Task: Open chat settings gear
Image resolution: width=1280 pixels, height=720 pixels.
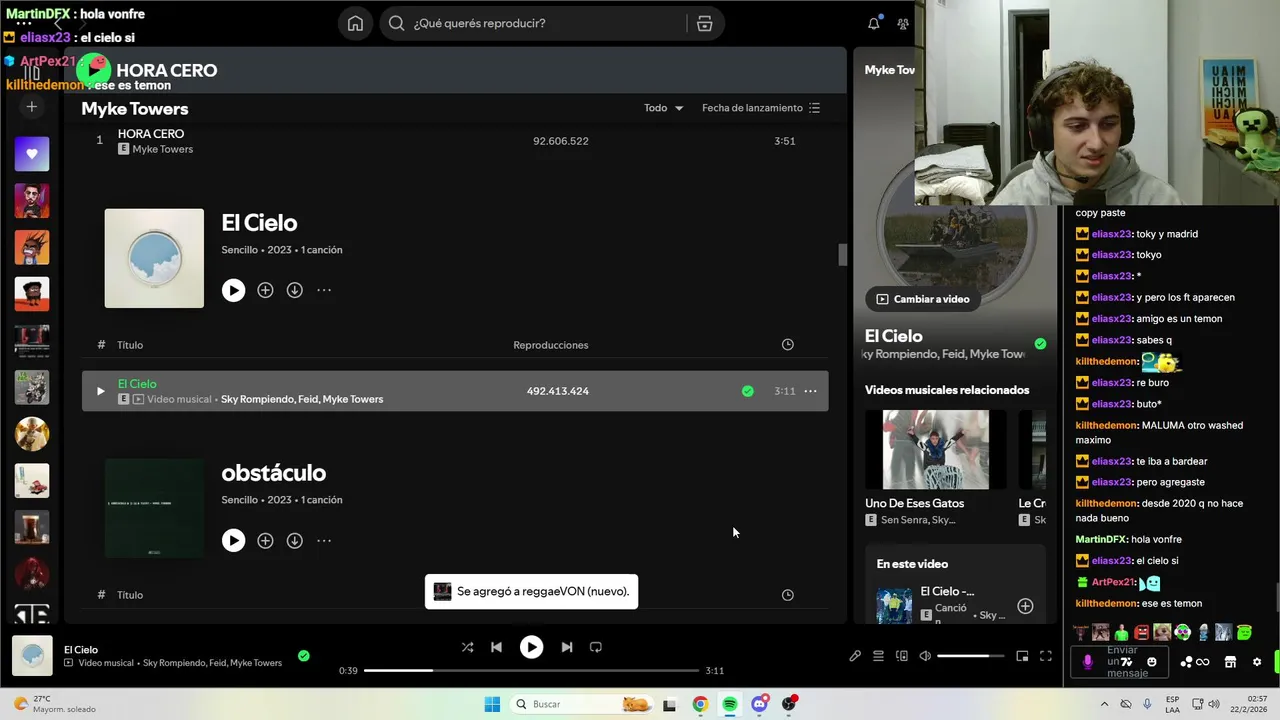Action: click(1257, 662)
